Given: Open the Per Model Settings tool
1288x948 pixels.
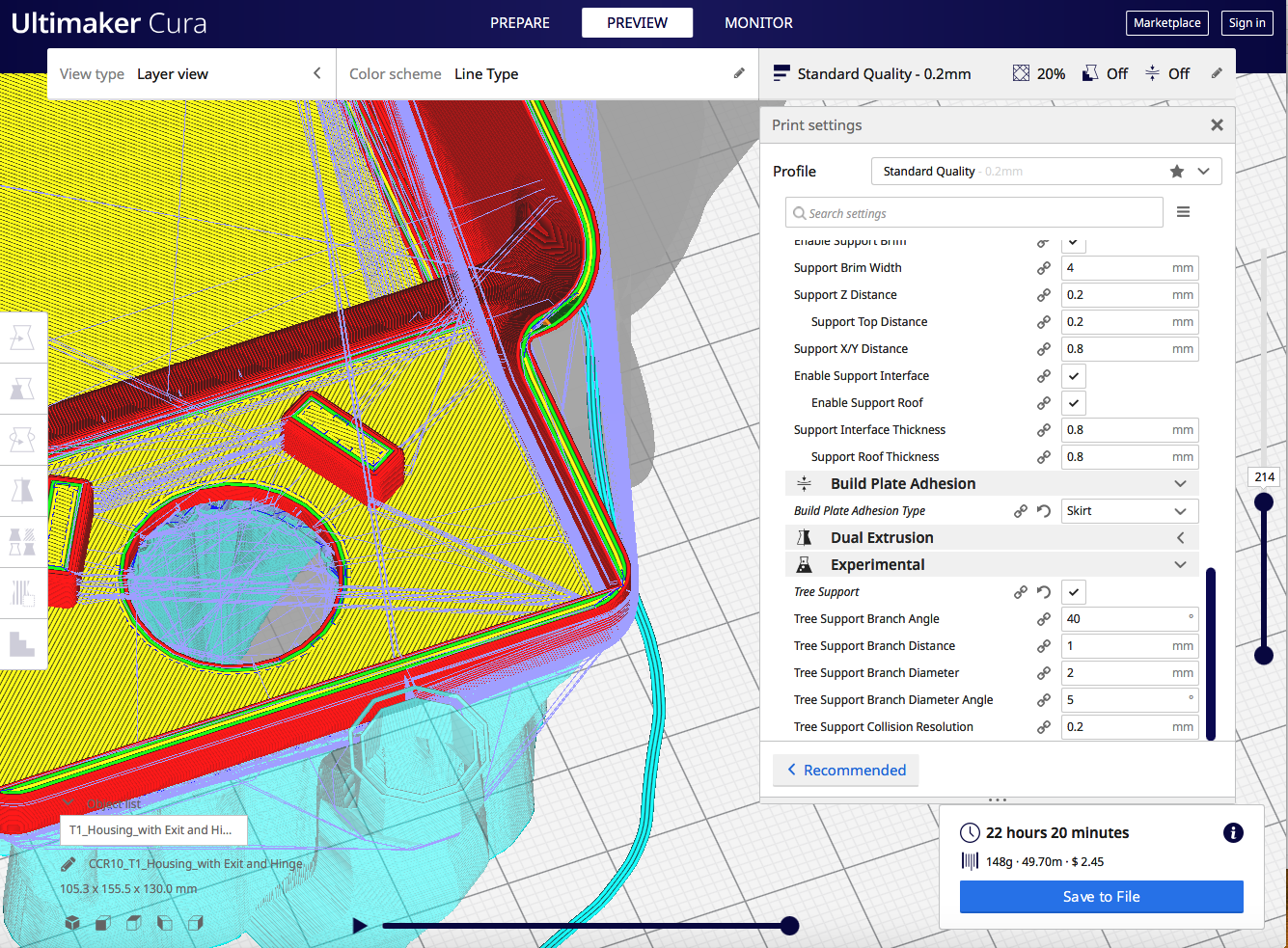Looking at the screenshot, I should [22, 542].
